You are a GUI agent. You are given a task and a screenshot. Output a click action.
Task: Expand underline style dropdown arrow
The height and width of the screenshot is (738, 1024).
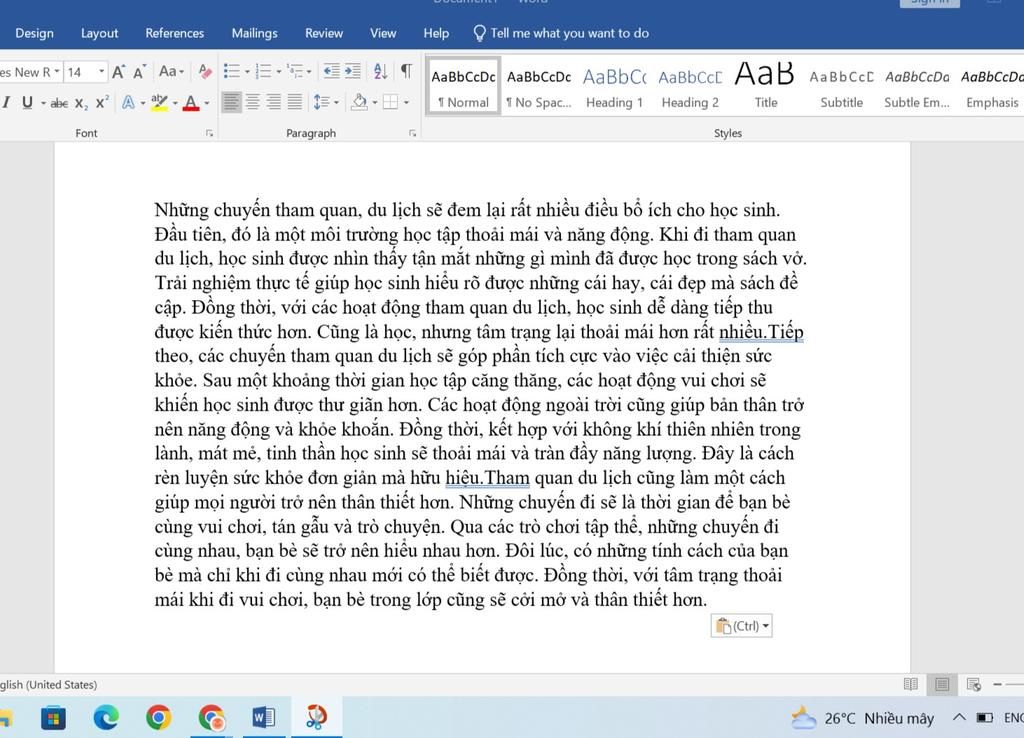pos(43,103)
